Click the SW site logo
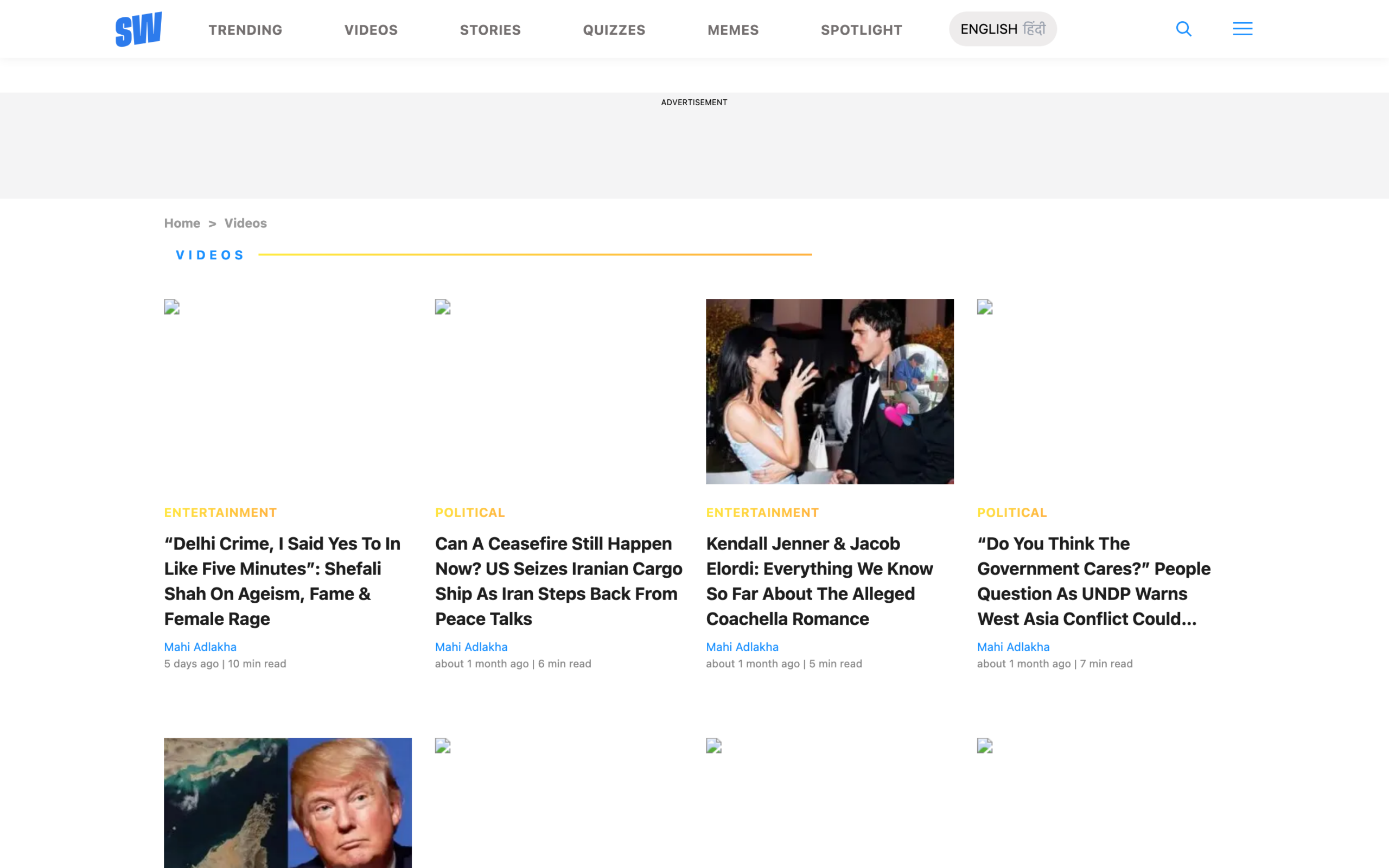The height and width of the screenshot is (868, 1389). [x=138, y=29]
